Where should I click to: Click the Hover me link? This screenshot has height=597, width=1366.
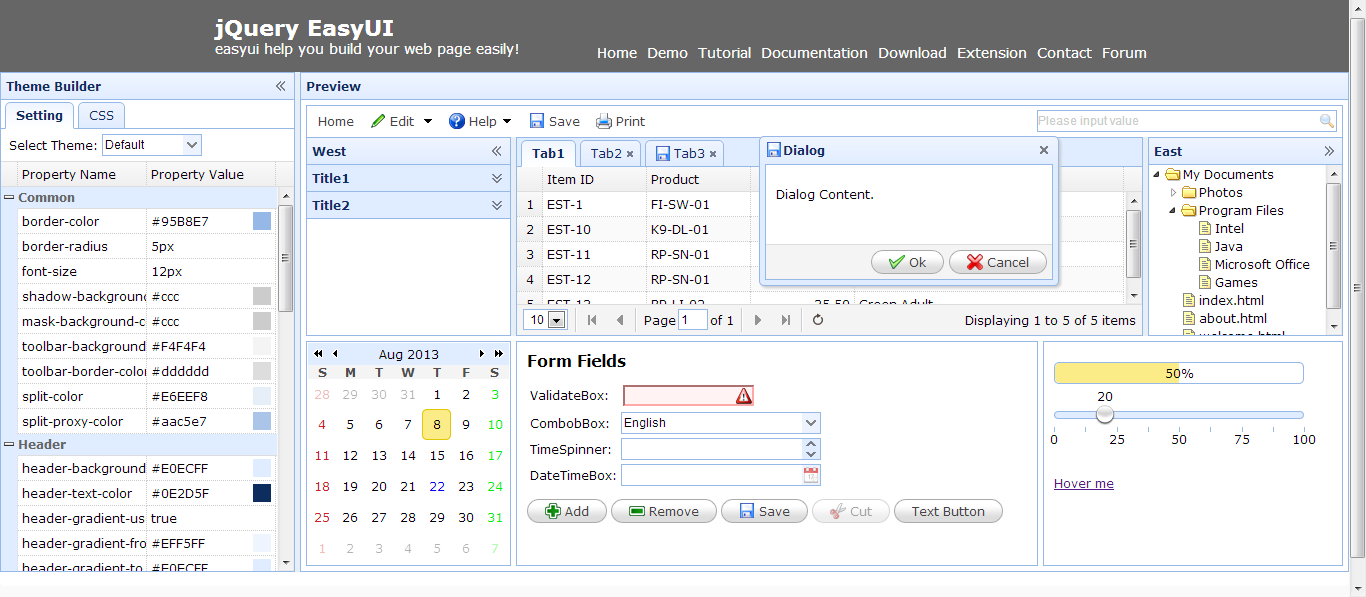point(1084,484)
